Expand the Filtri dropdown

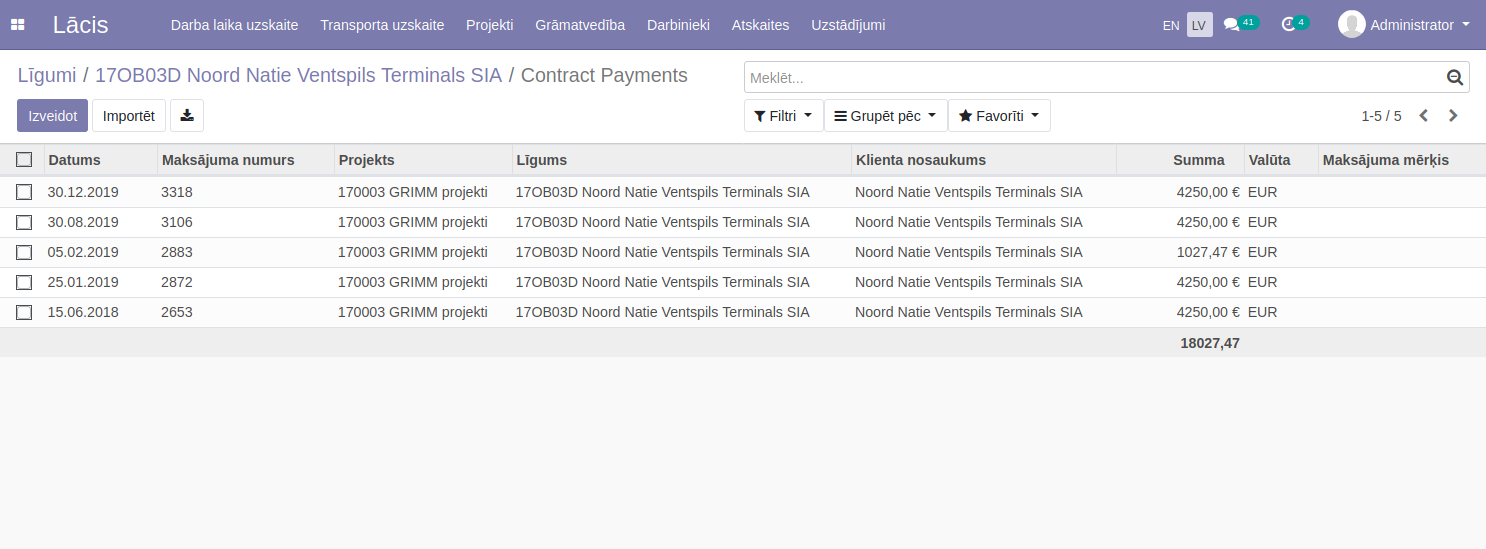click(x=783, y=116)
